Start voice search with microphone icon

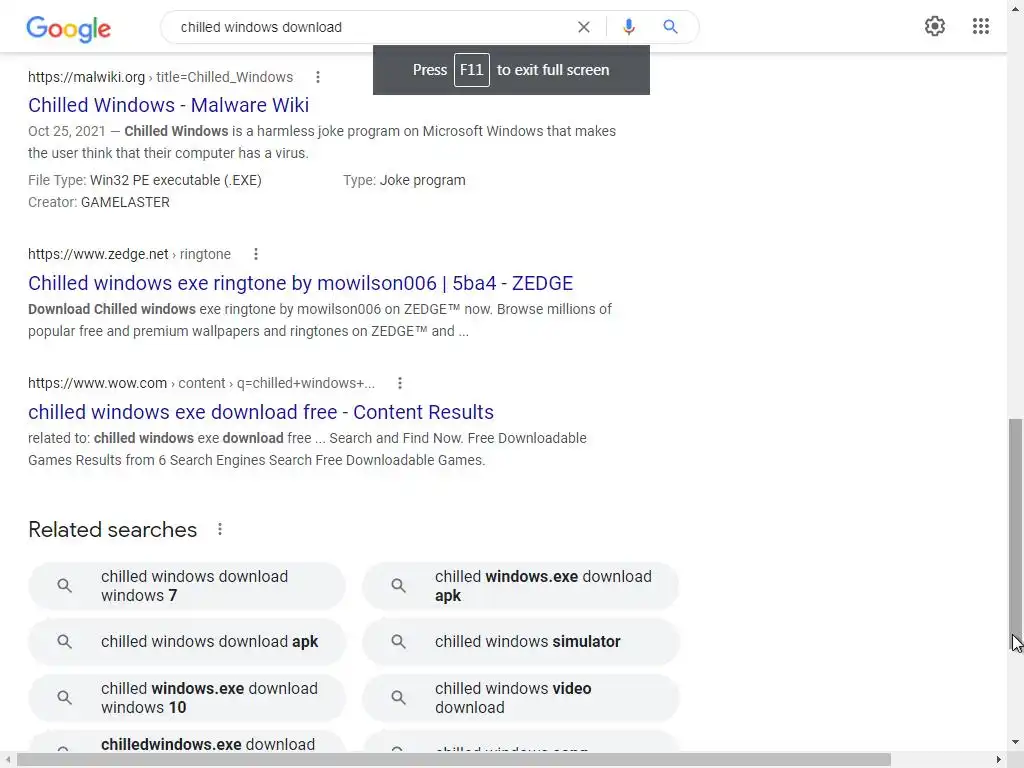point(628,27)
